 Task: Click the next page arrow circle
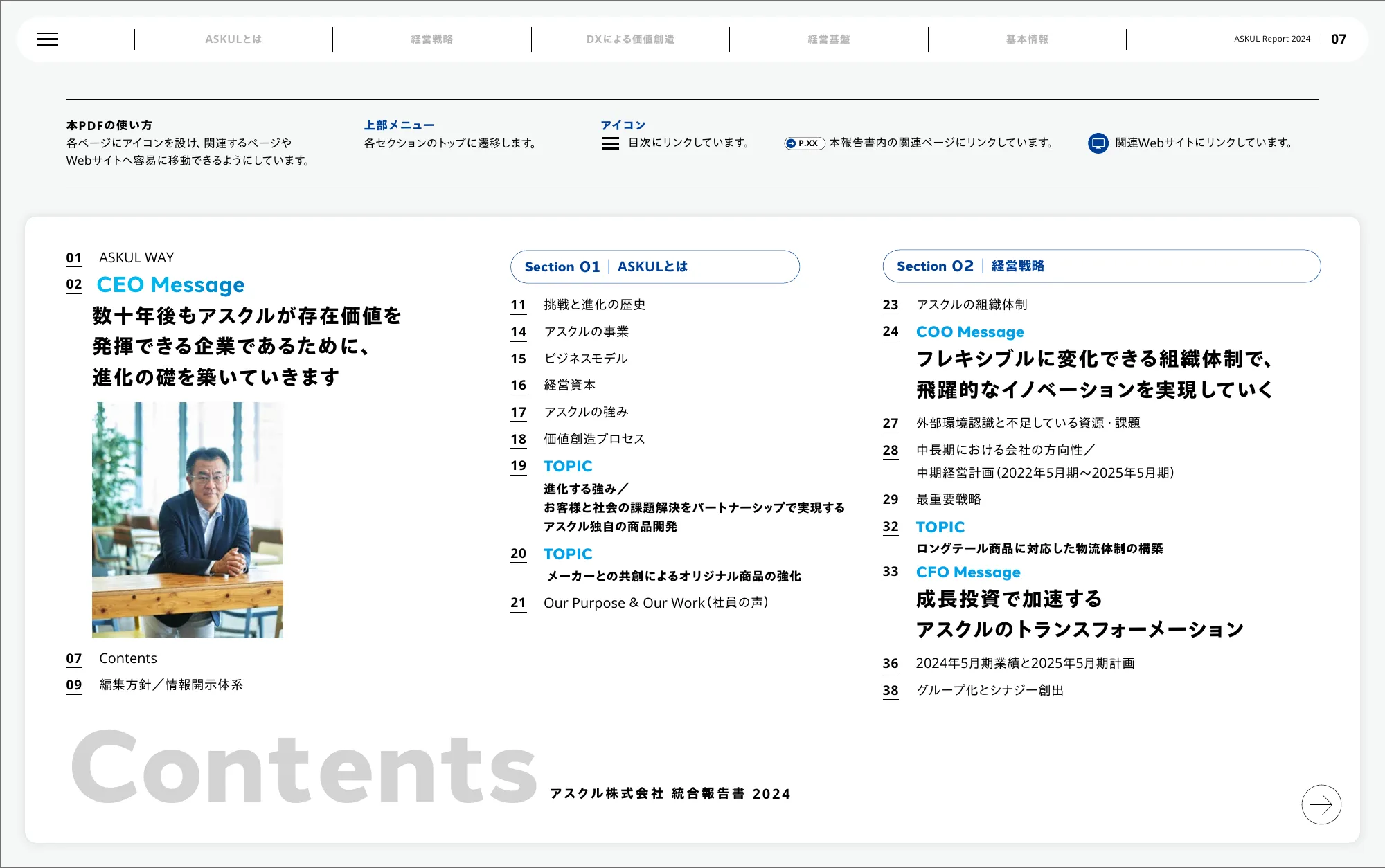[x=1321, y=804]
